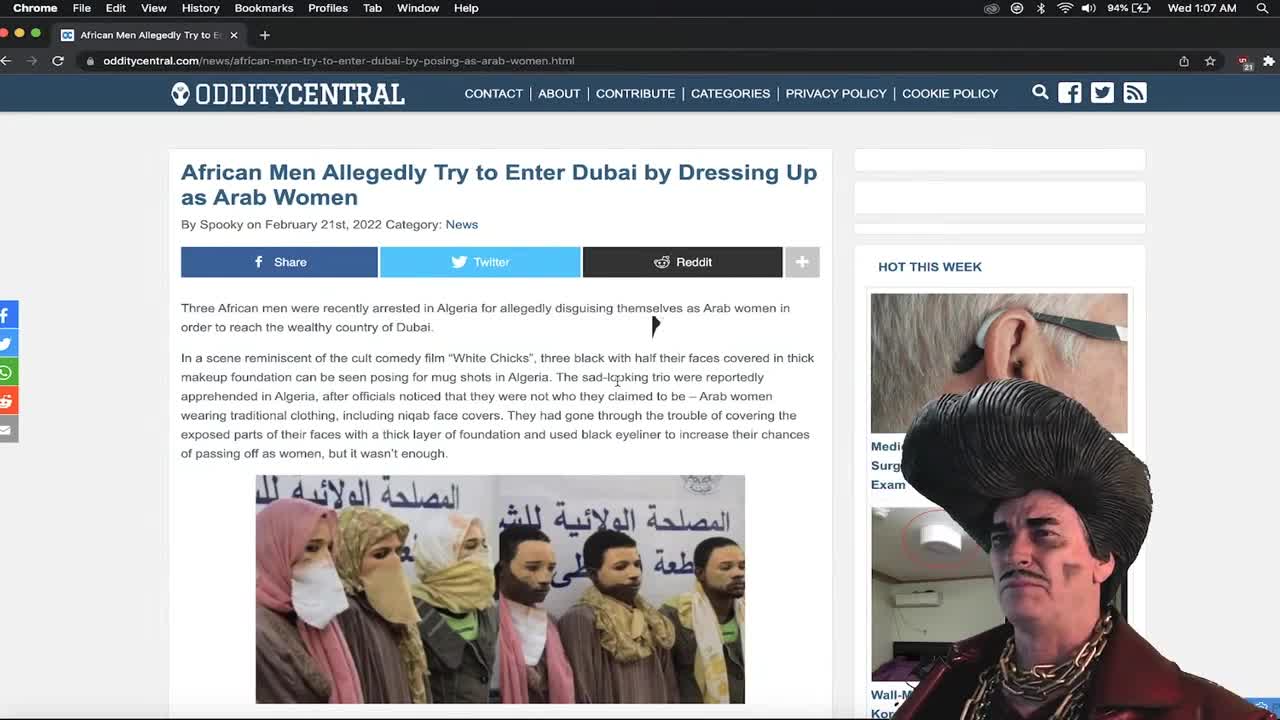The height and width of the screenshot is (720, 1280).
Task: Open the site search magnifier icon
Action: 1040,92
